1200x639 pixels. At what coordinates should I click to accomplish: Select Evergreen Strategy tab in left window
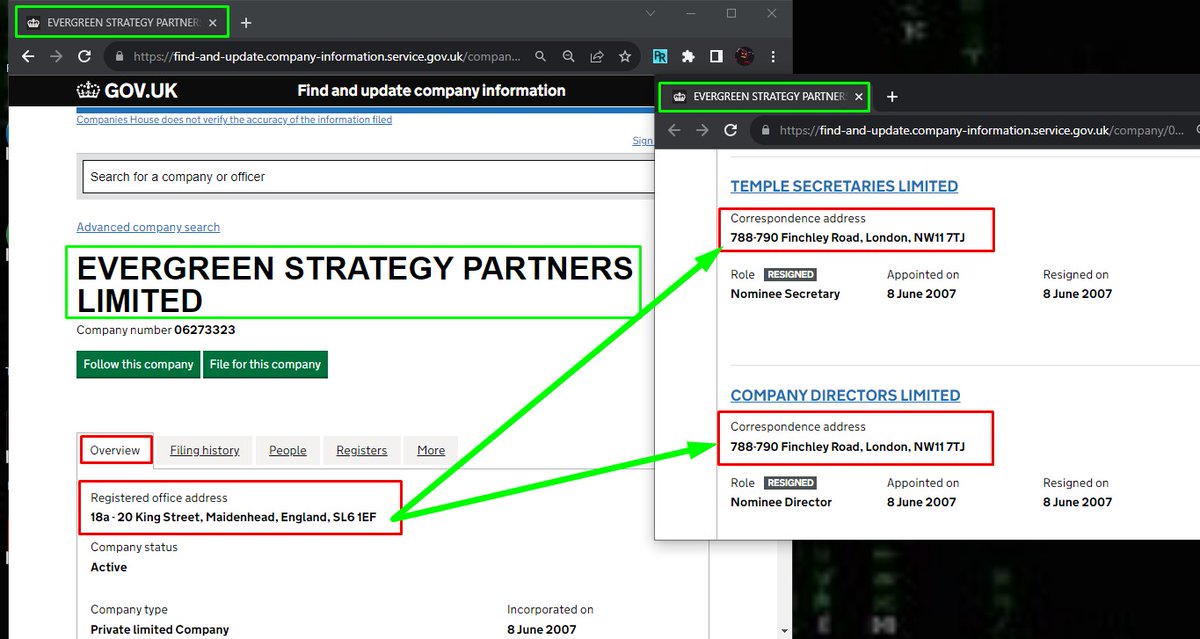[121, 22]
